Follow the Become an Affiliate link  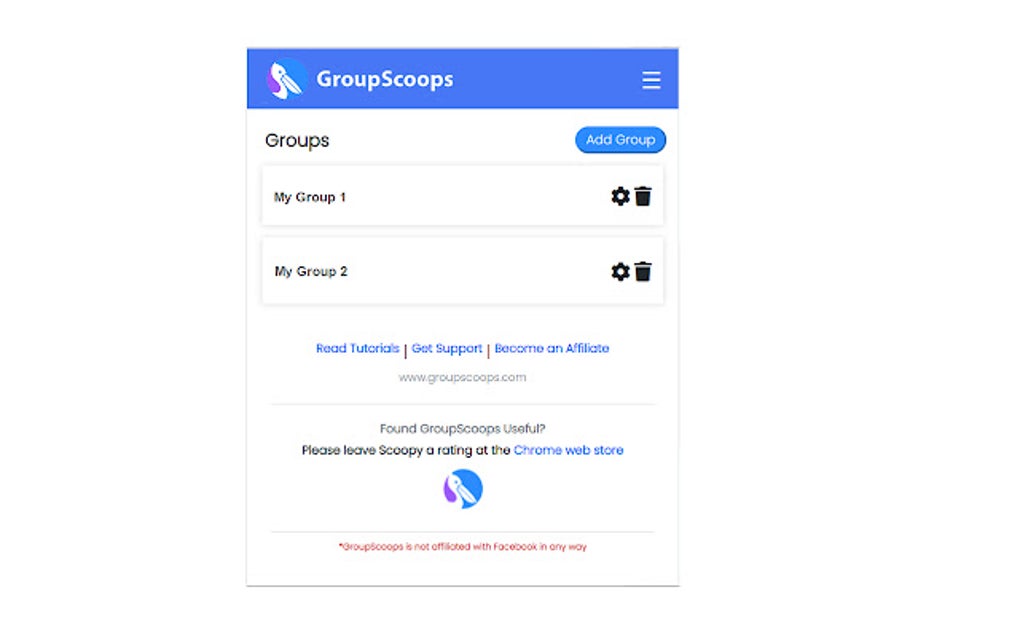[552, 349]
